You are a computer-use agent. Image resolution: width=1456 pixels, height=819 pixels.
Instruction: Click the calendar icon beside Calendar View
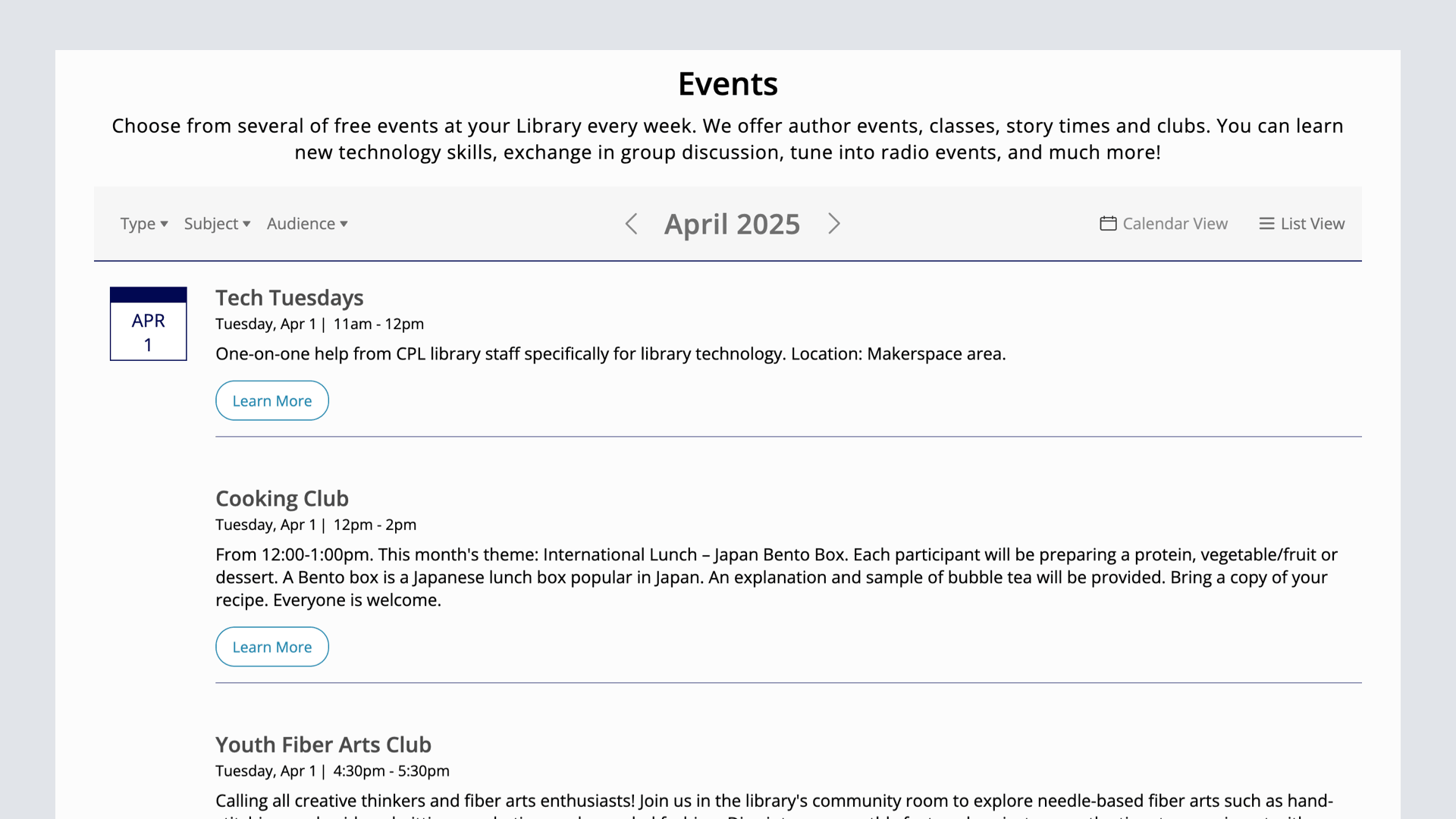(x=1108, y=224)
